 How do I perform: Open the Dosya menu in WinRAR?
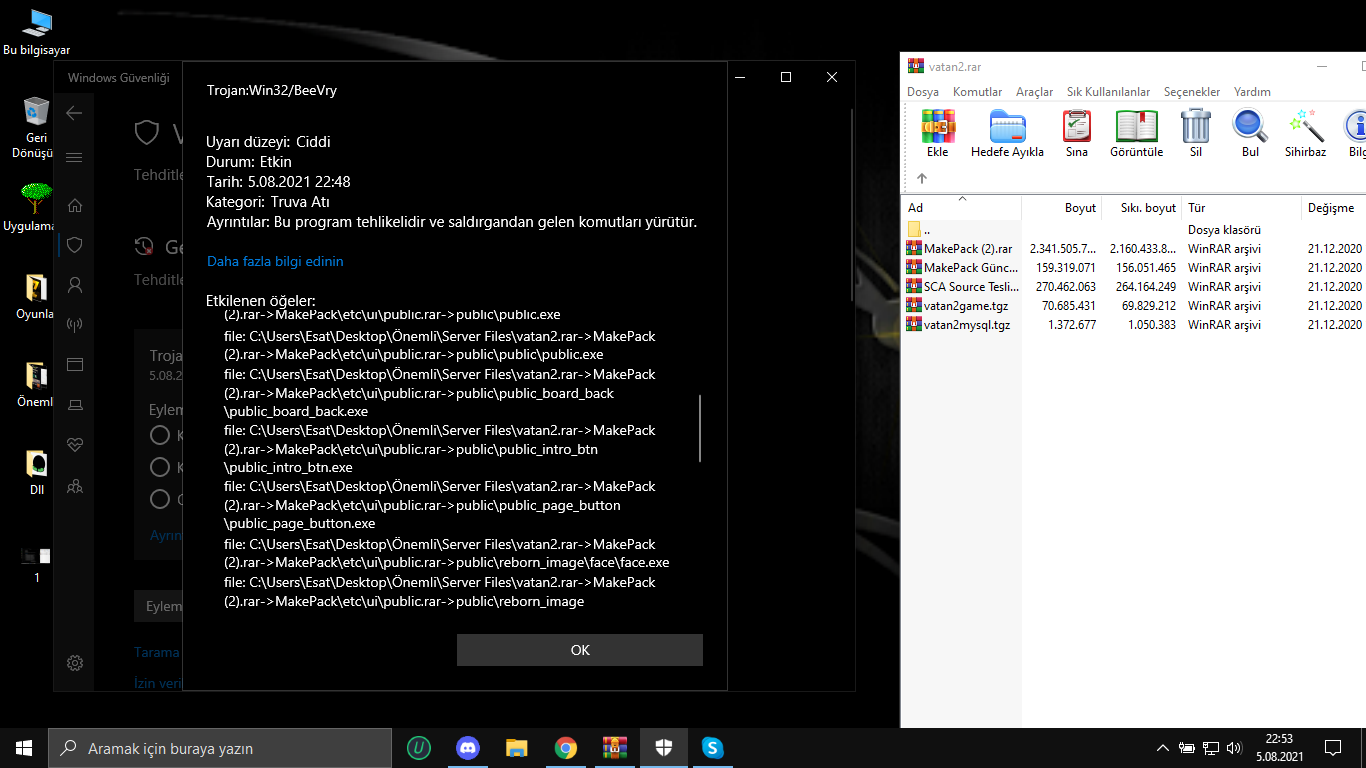pyautogui.click(x=922, y=92)
